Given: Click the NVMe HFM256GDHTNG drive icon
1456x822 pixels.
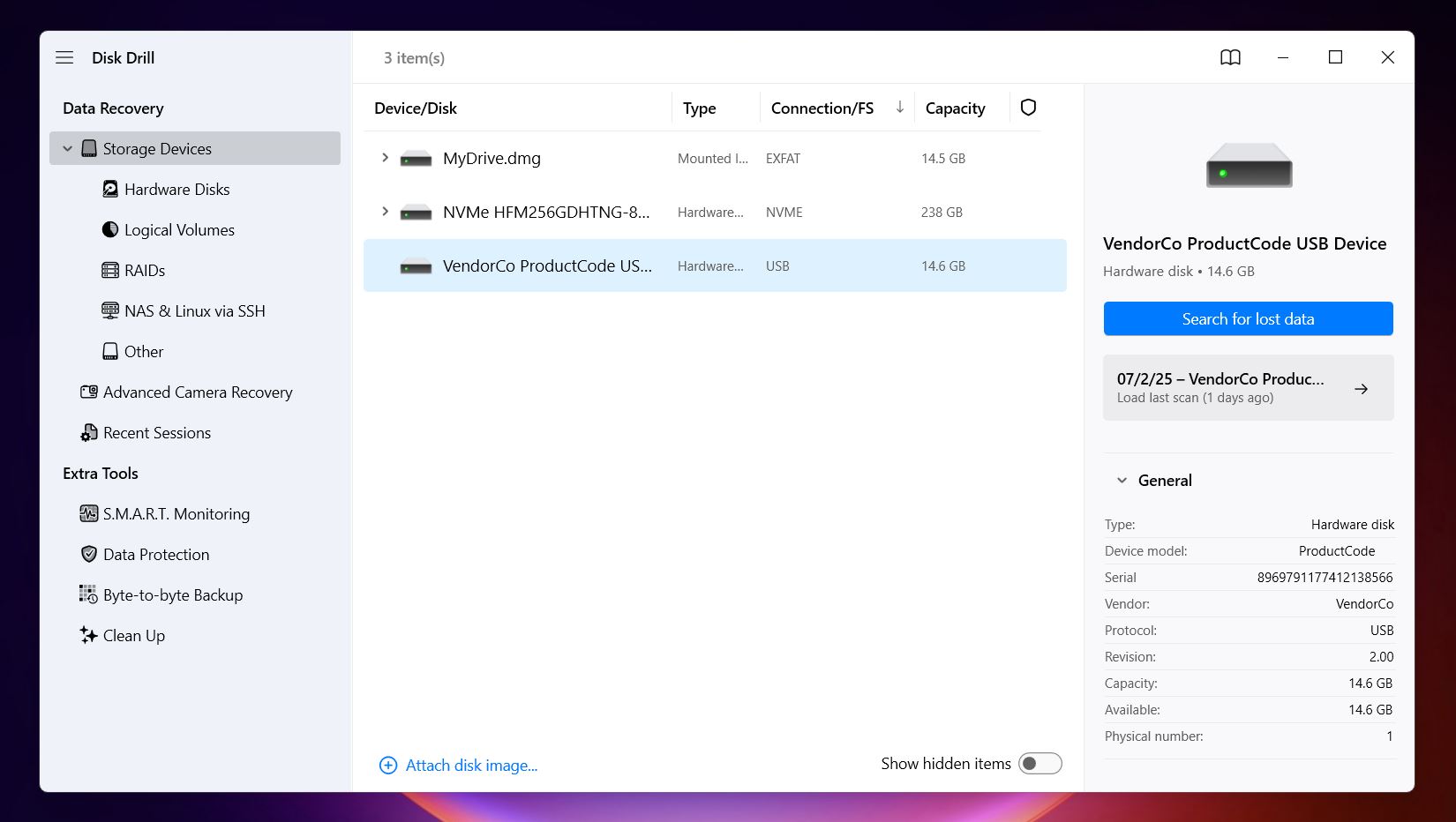Looking at the screenshot, I should point(416,213).
